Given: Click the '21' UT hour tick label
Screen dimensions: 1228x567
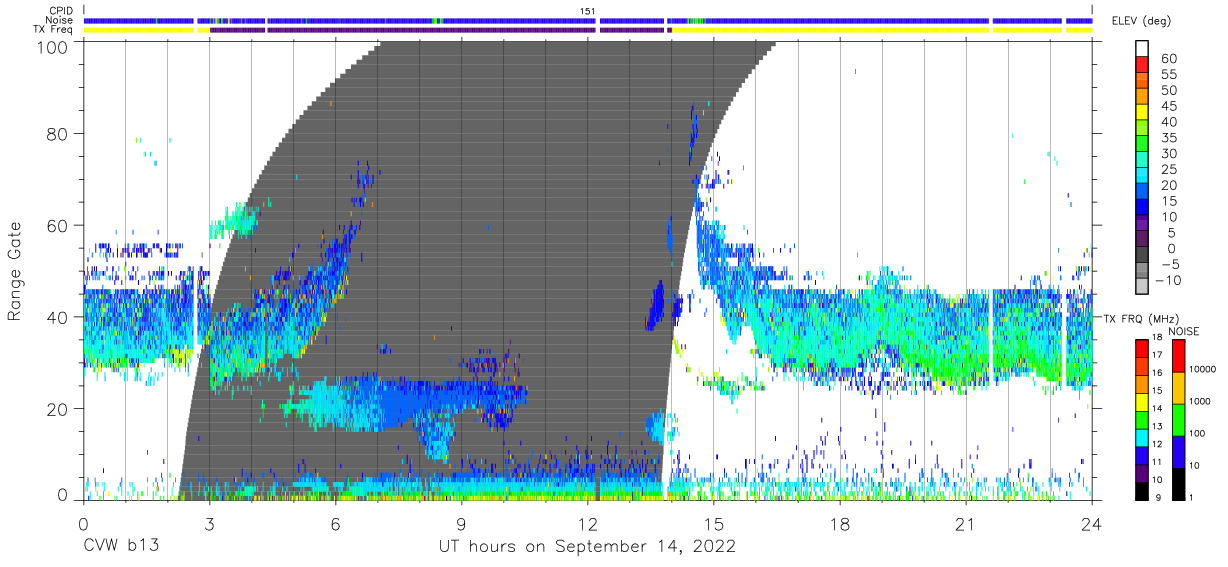Looking at the screenshot, I should (x=966, y=523).
